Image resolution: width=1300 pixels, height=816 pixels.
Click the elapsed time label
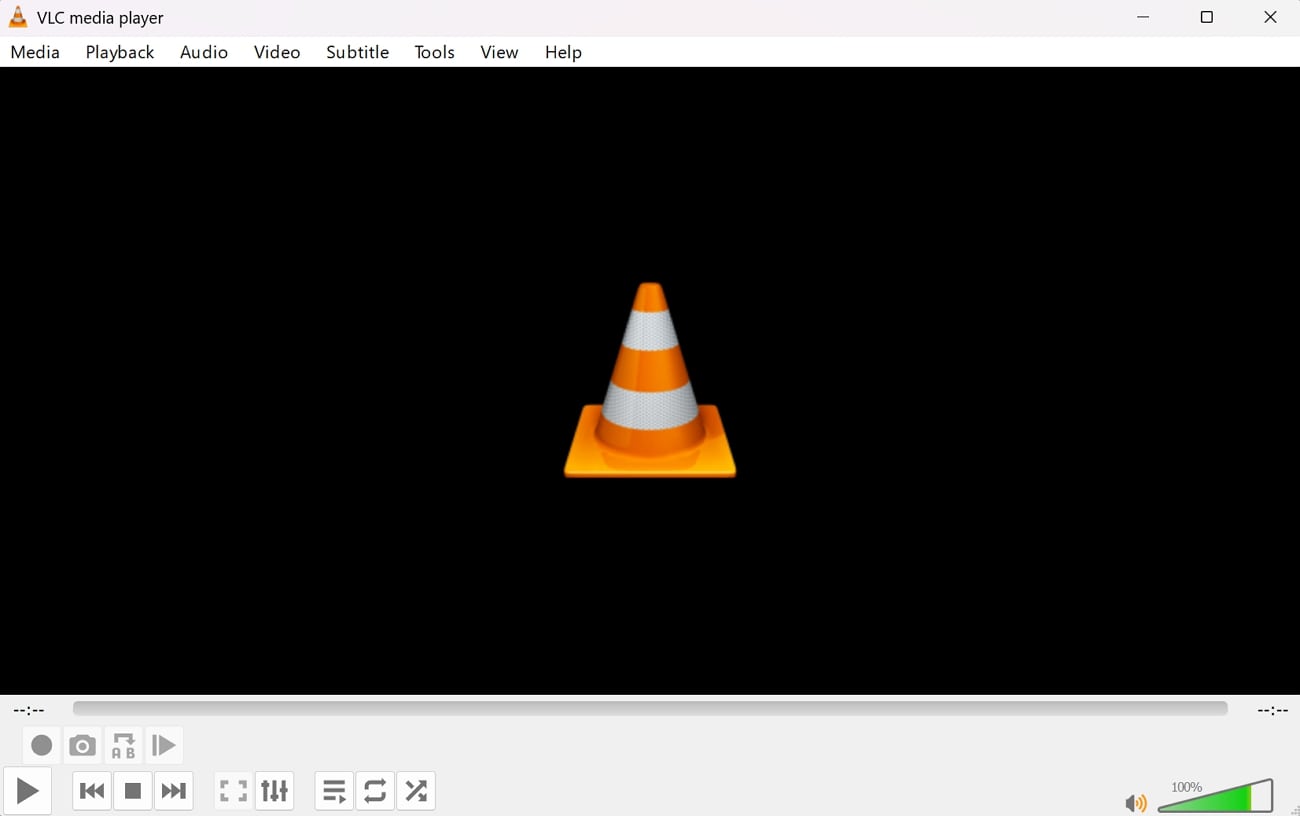[x=29, y=710]
